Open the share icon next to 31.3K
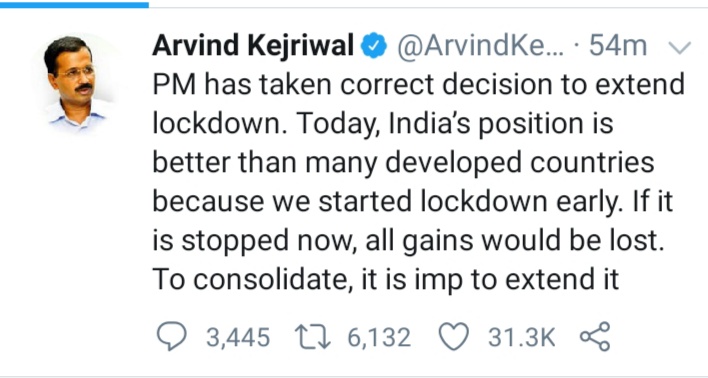708x378 pixels. (595, 336)
